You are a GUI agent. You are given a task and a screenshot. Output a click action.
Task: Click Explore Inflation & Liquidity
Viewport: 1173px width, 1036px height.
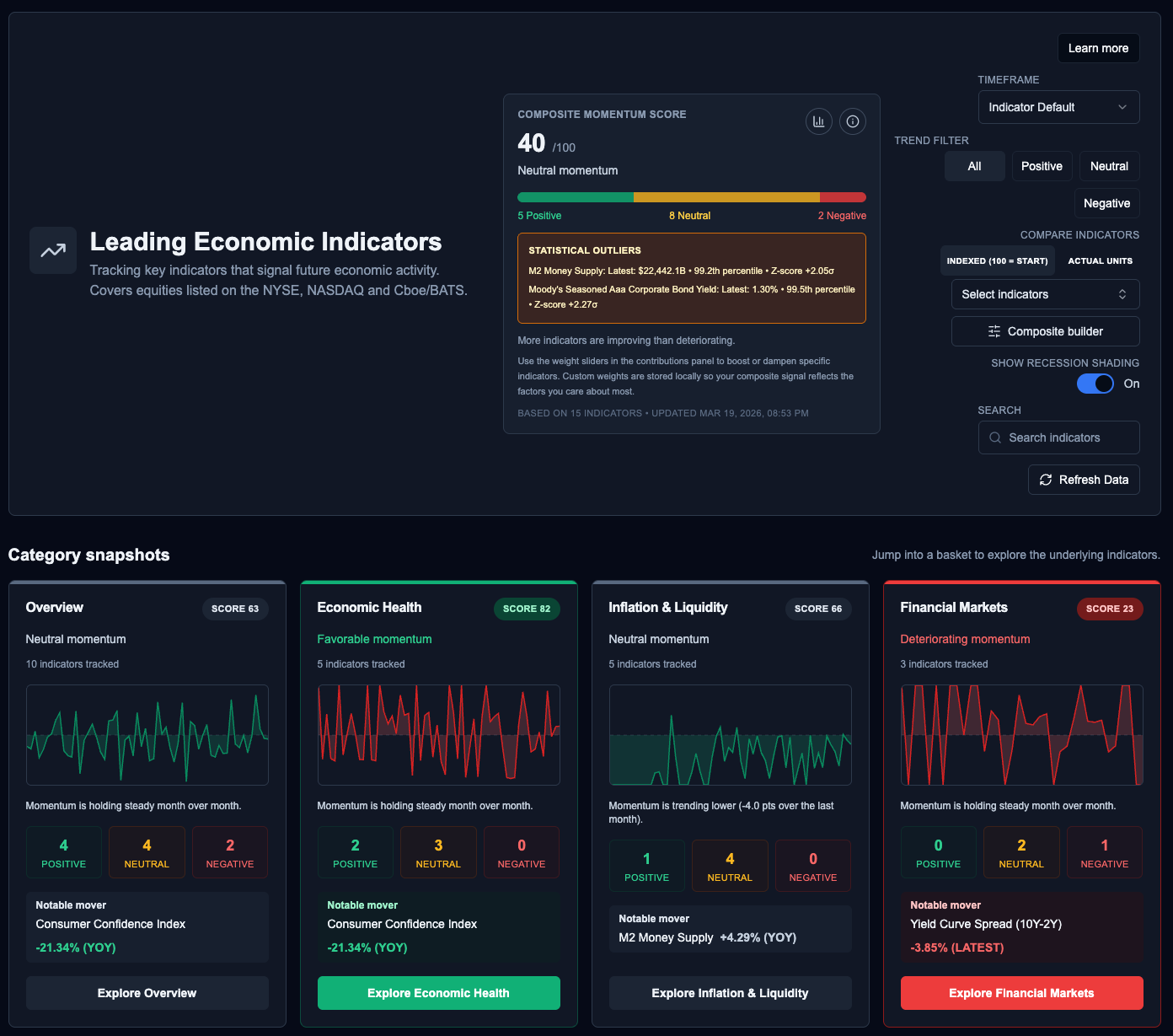pos(730,993)
